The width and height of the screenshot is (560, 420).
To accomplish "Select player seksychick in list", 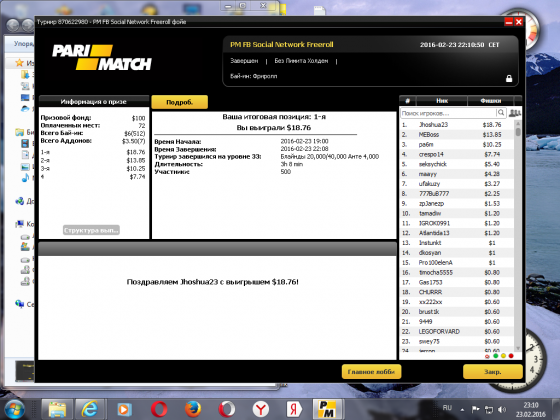I will 457,164.
